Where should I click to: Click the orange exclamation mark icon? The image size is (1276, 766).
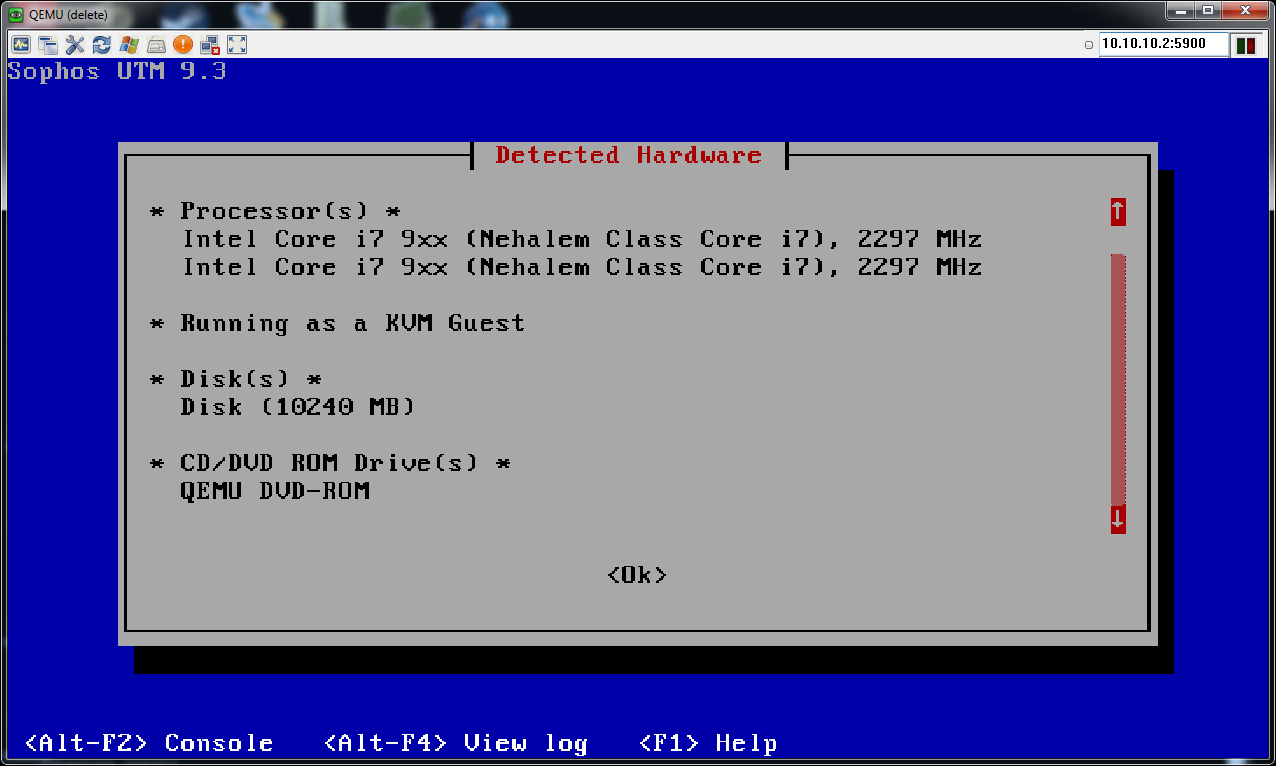183,44
